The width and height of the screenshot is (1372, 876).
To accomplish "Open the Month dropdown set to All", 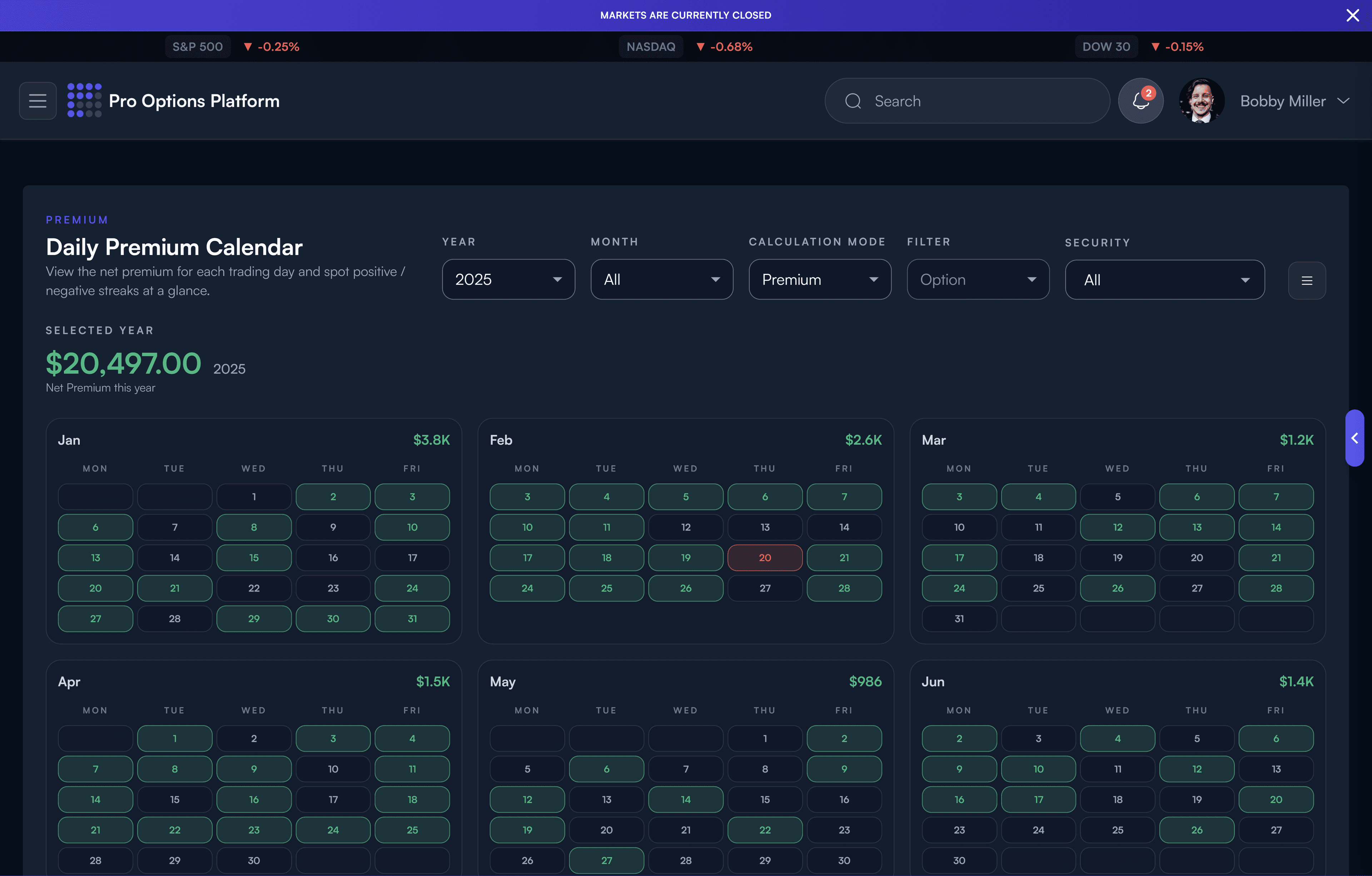I will pyautogui.click(x=661, y=279).
